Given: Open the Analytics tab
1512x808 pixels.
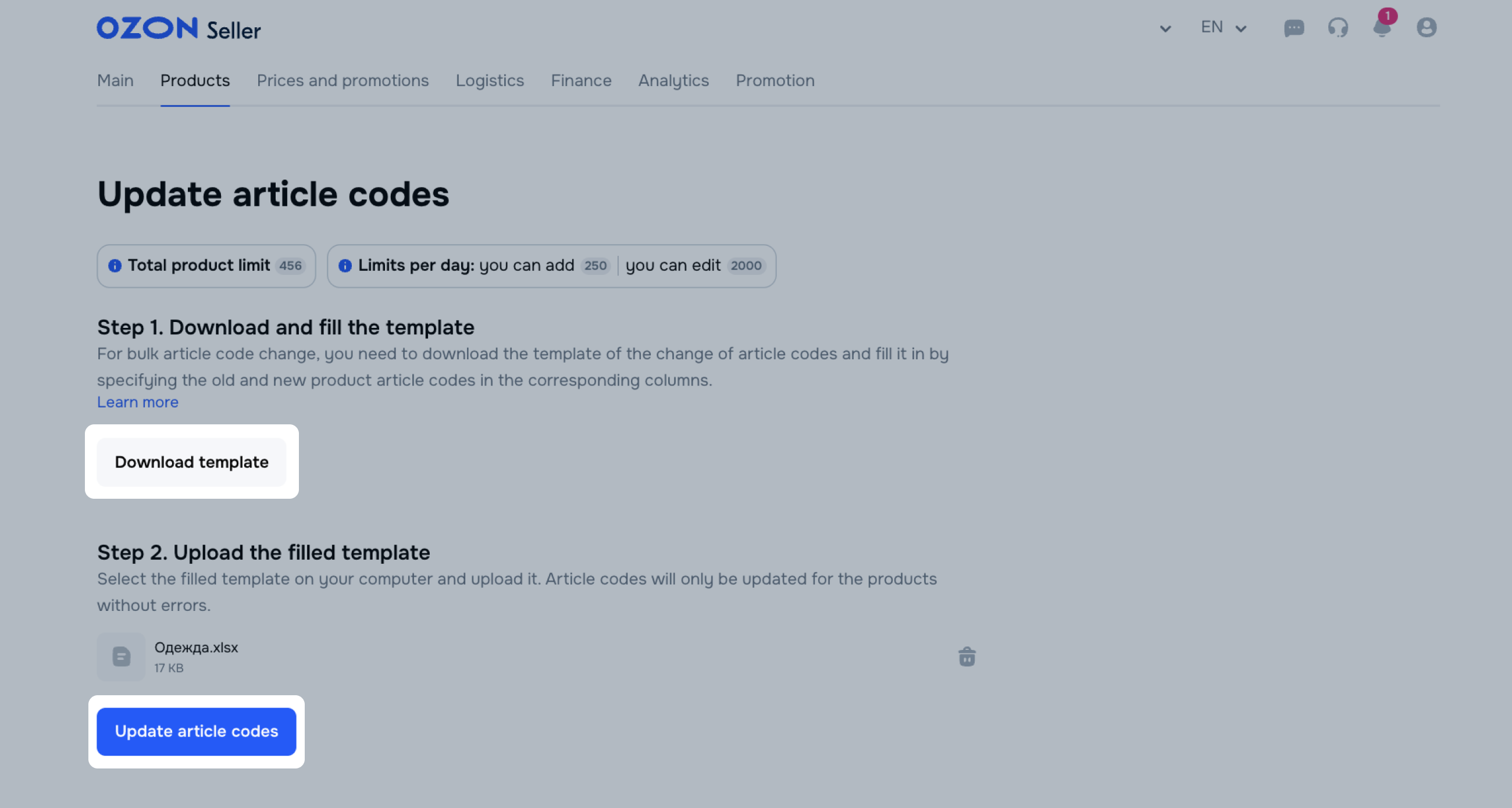Looking at the screenshot, I should point(673,80).
